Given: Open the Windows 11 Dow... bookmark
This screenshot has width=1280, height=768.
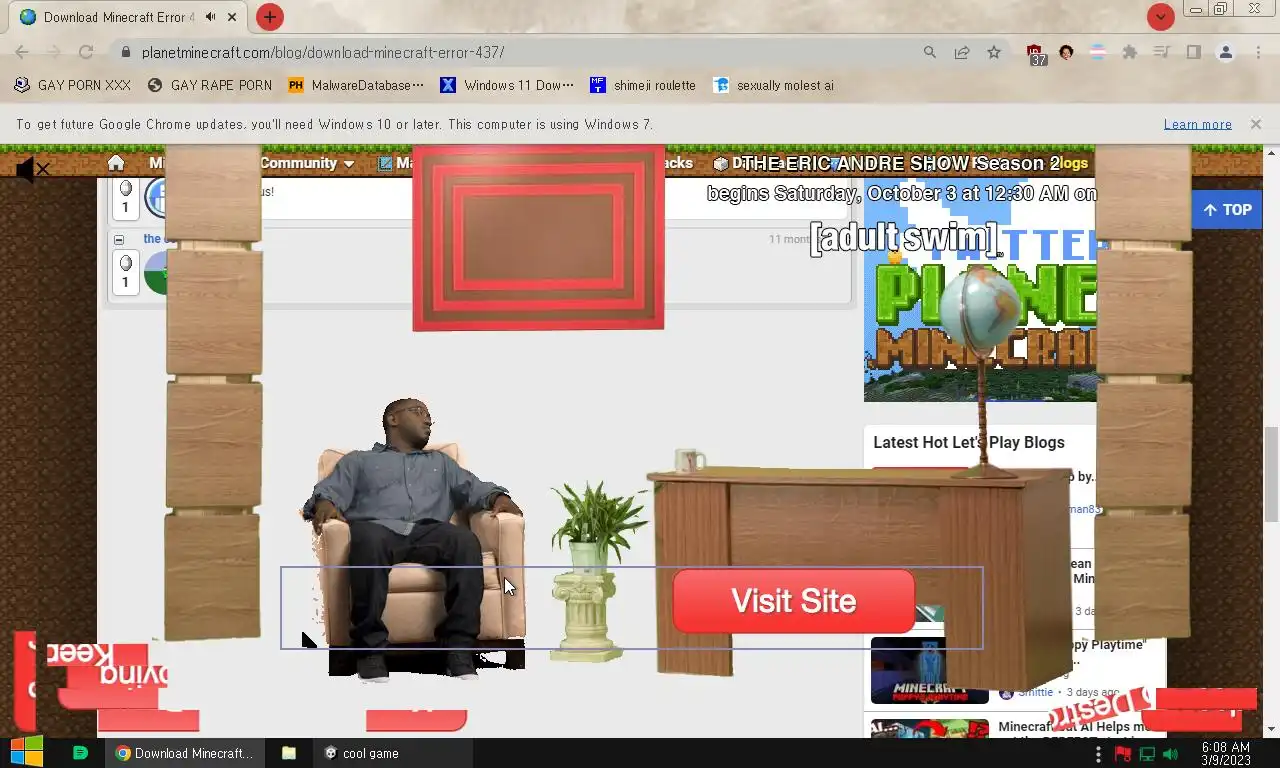Looking at the screenshot, I should [x=508, y=85].
